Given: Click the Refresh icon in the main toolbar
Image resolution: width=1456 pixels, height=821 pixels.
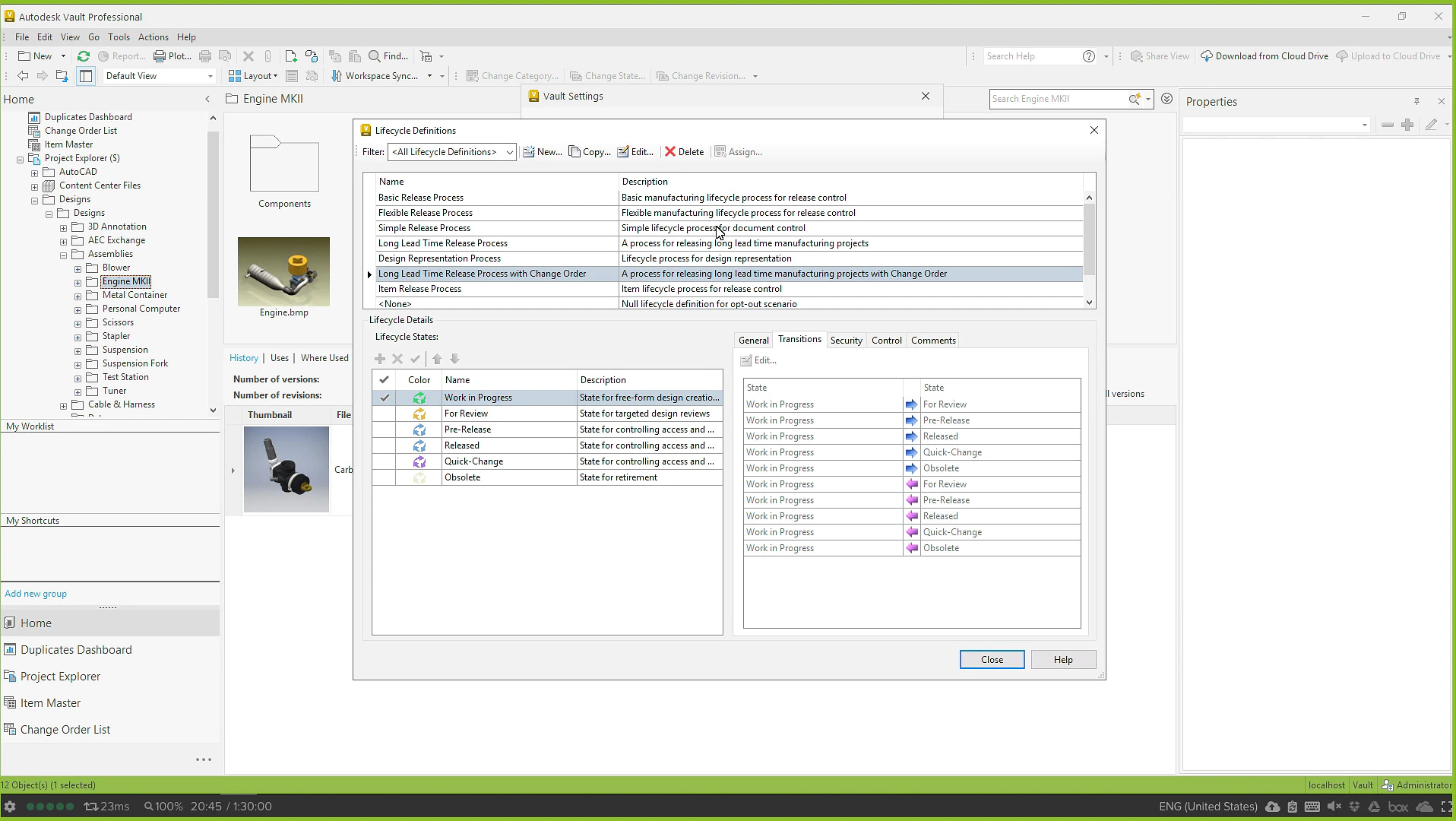Looking at the screenshot, I should [x=84, y=56].
